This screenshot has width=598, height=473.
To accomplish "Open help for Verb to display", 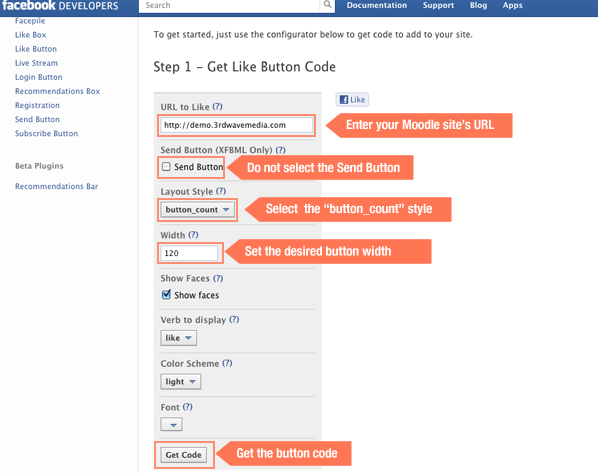I will pyautogui.click(x=234, y=320).
